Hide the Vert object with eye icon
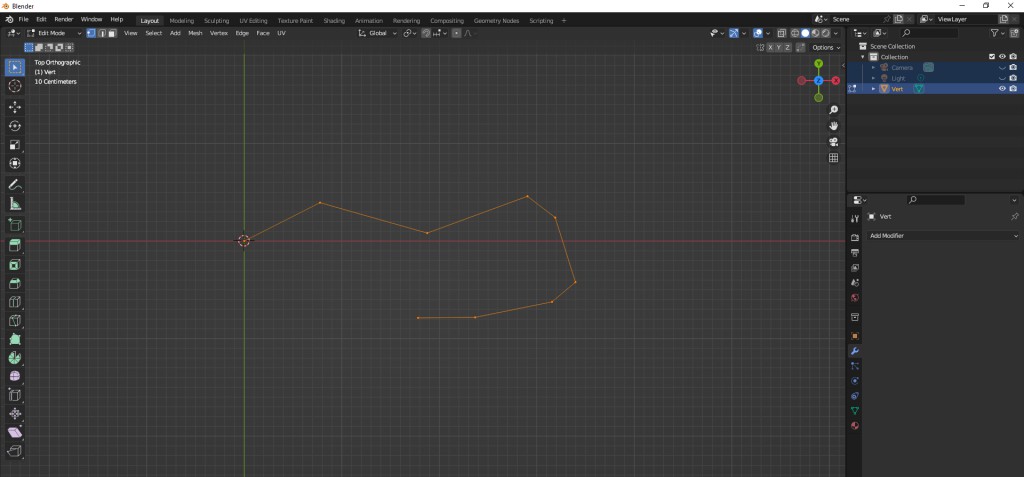Viewport: 1024px width, 477px height. (x=1002, y=88)
